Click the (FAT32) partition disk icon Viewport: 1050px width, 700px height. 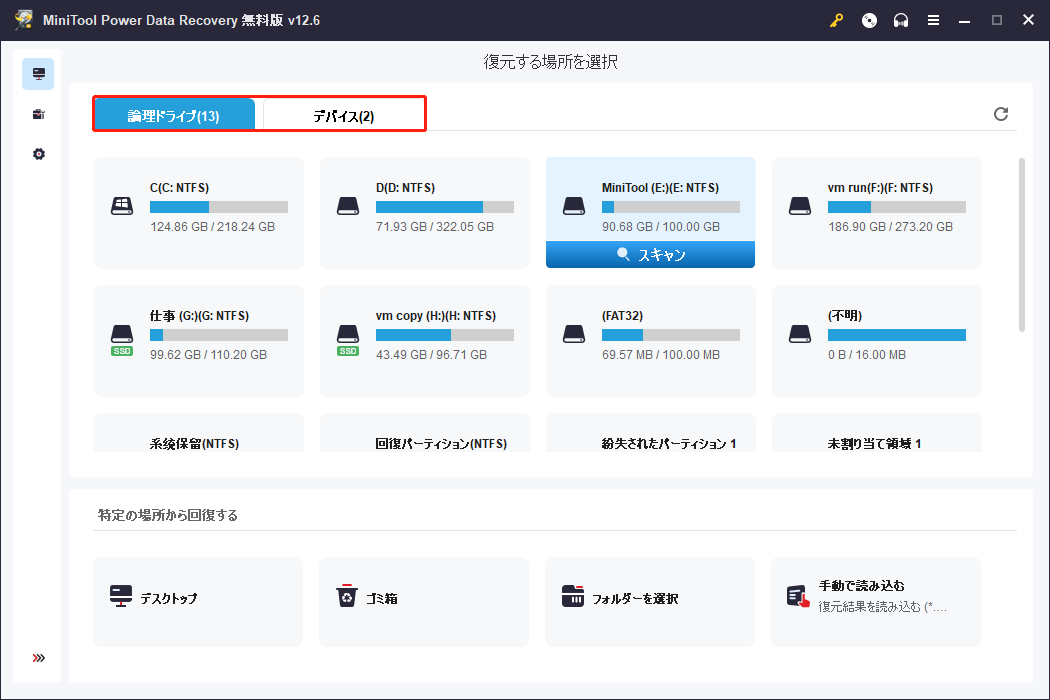coord(574,334)
